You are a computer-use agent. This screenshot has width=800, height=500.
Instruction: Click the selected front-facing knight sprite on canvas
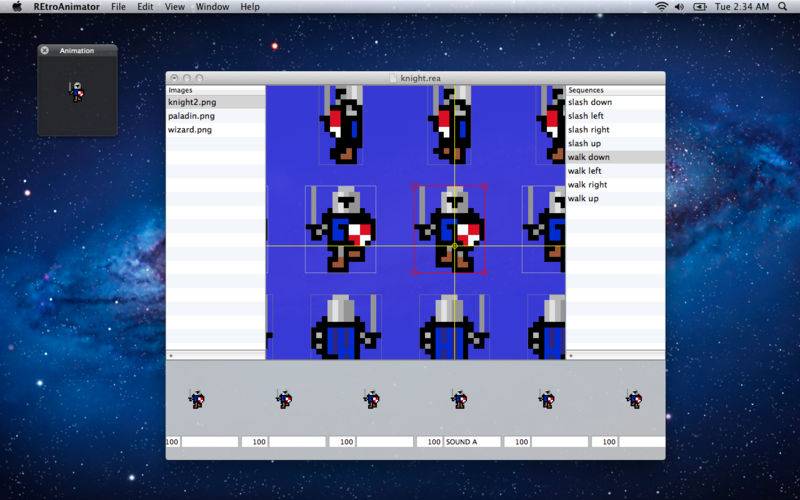click(449, 229)
